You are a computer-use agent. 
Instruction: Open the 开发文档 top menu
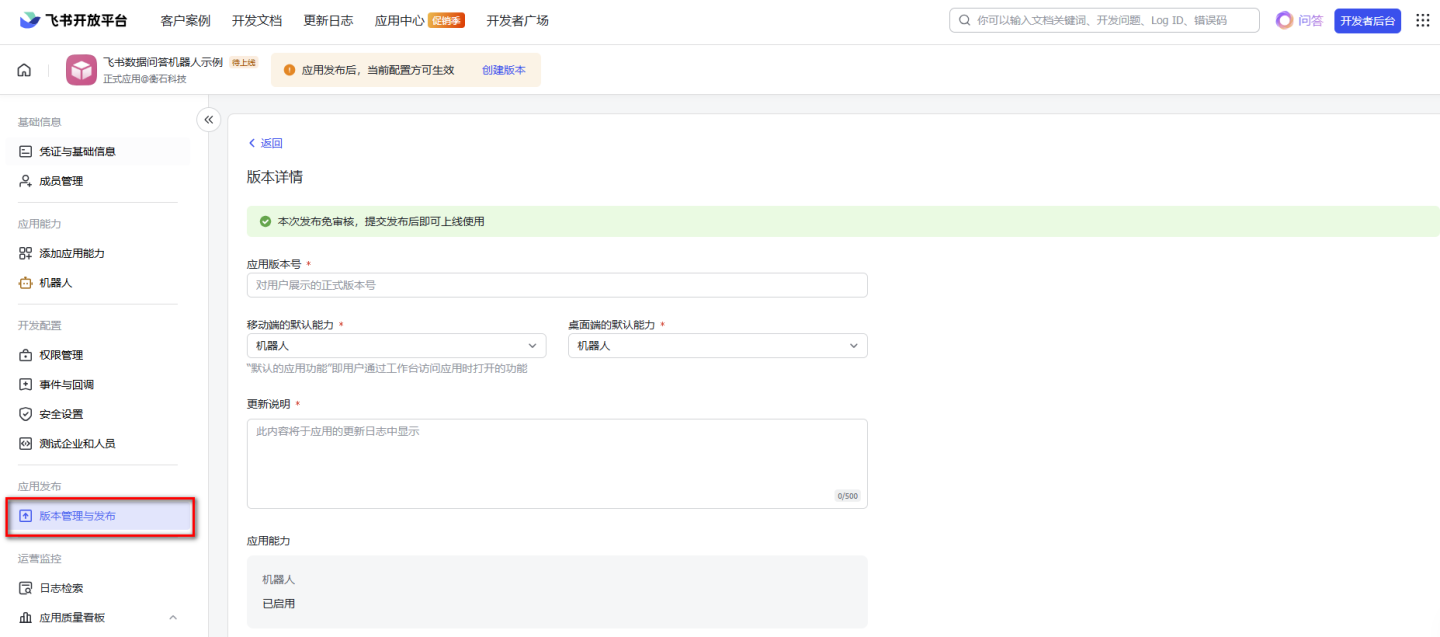pyautogui.click(x=256, y=21)
